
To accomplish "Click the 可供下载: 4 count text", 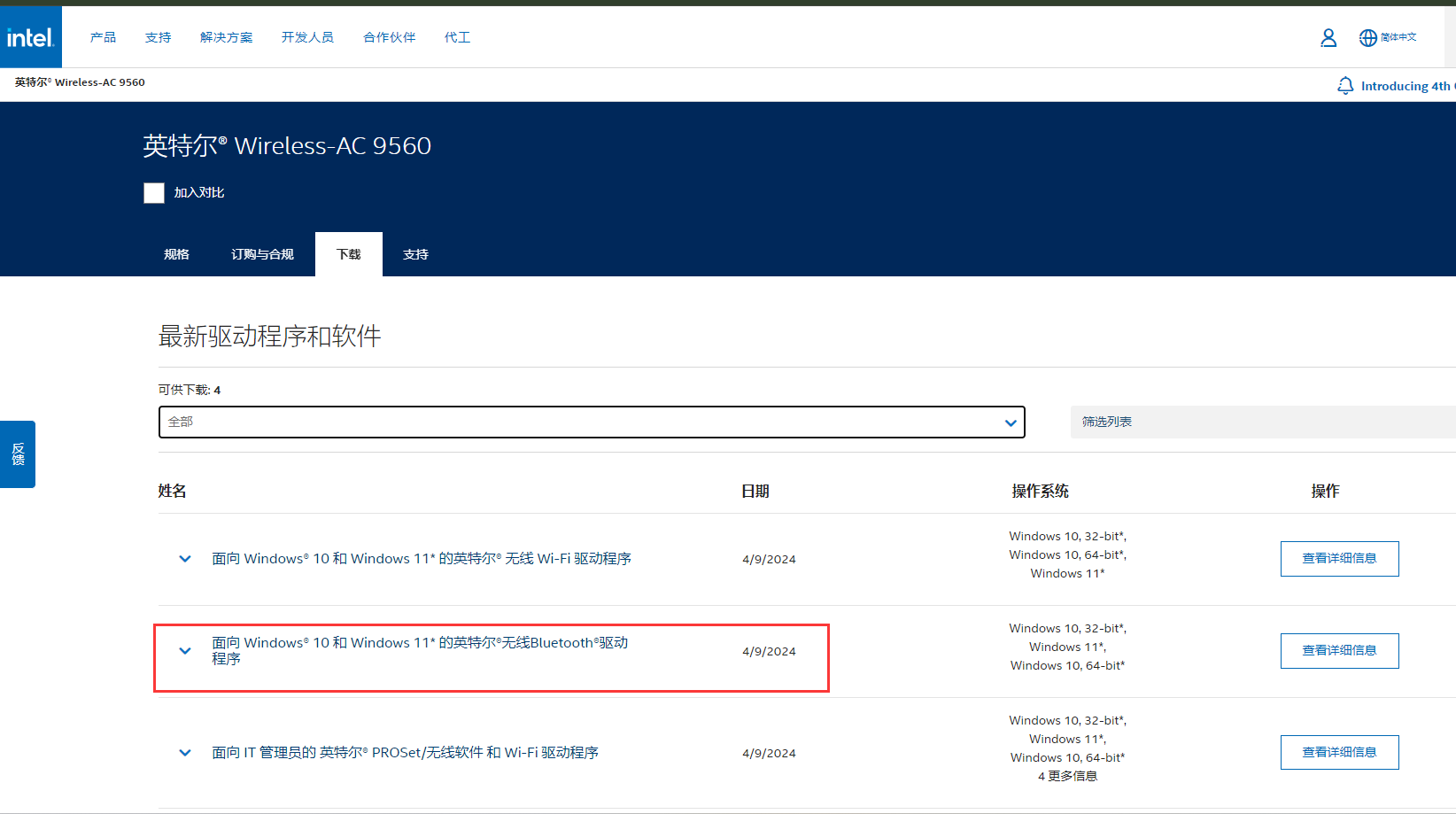I will (x=190, y=390).
